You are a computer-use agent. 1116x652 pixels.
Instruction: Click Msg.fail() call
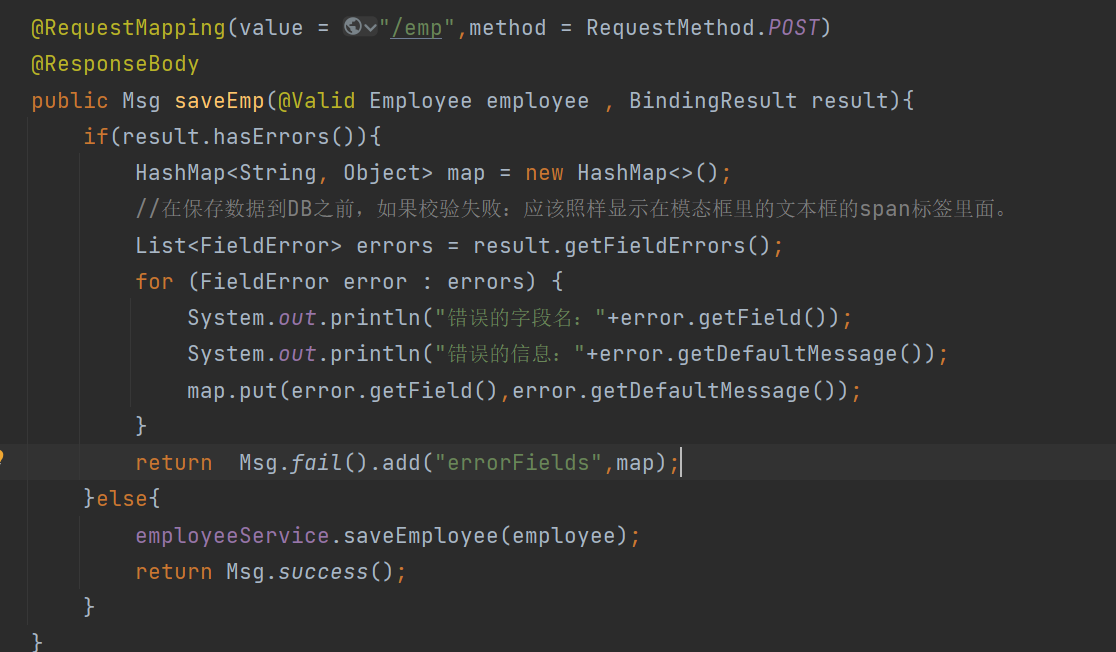(x=303, y=463)
